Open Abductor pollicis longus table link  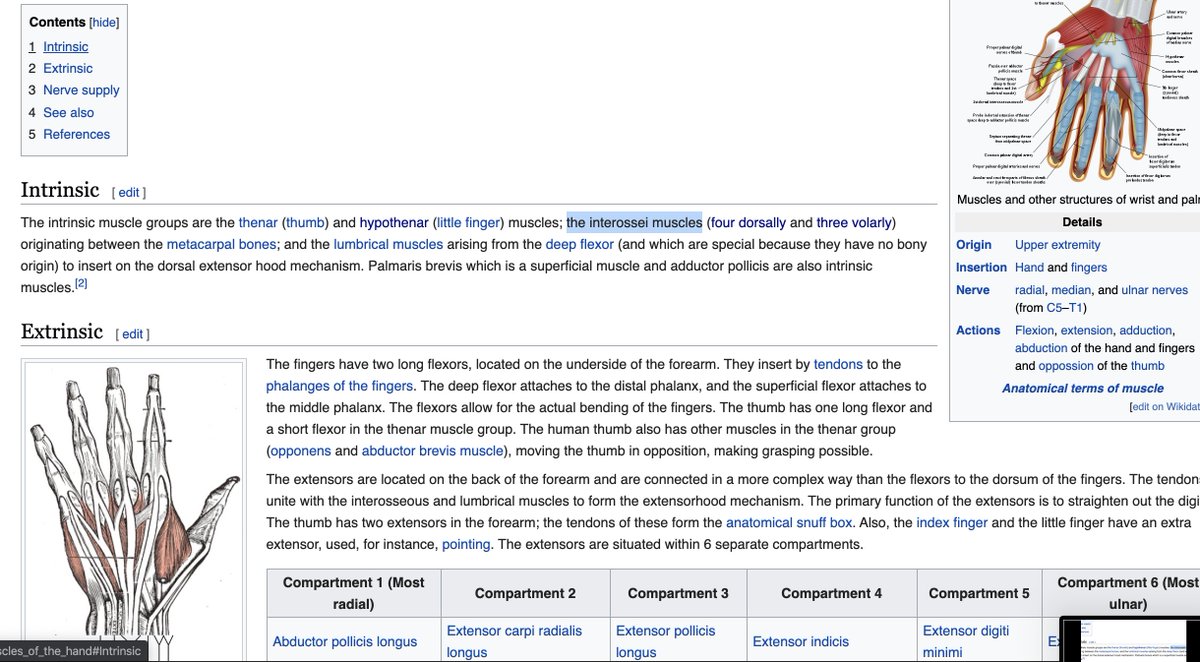[x=345, y=641]
